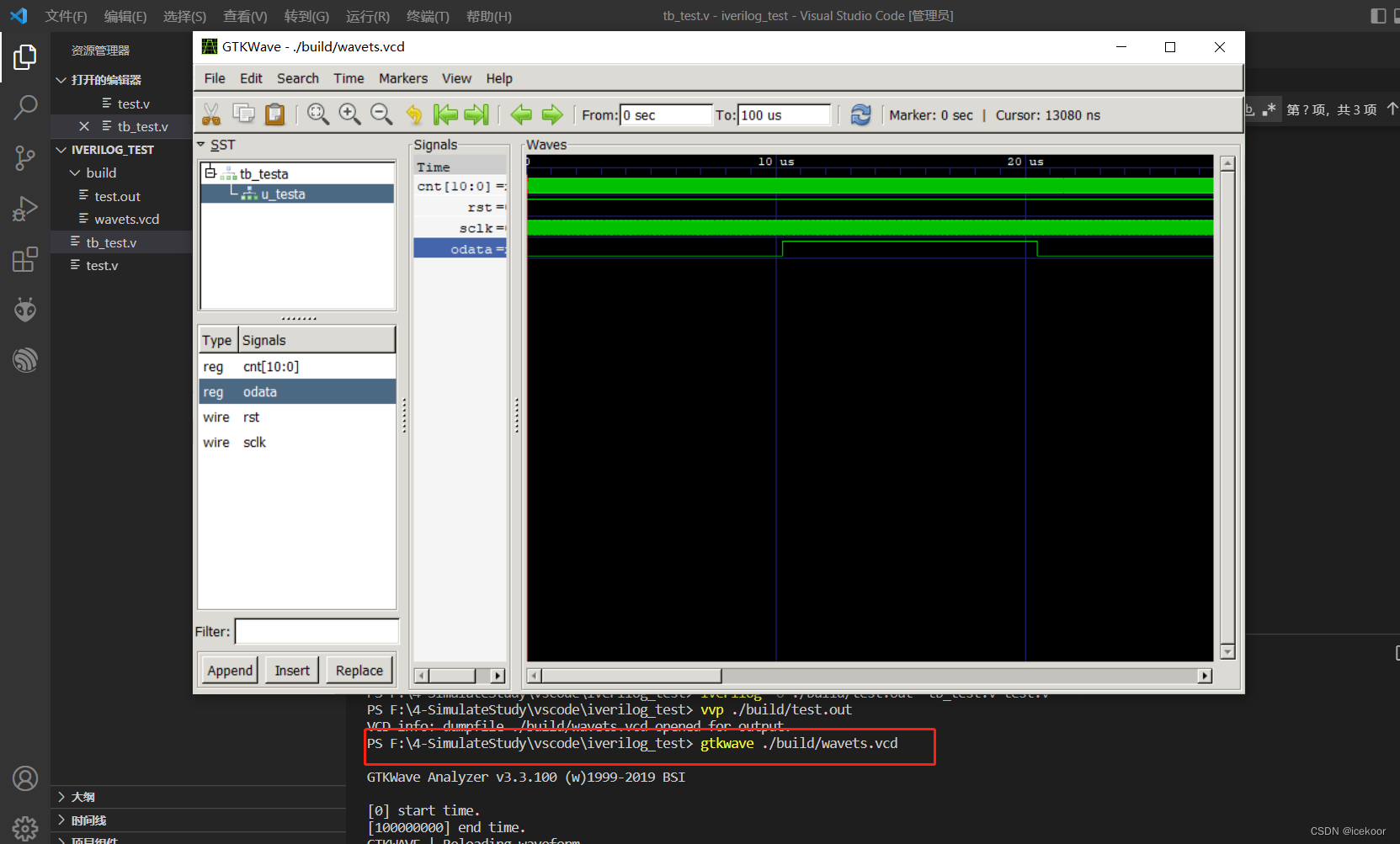Collapse the SST panel triangle
This screenshot has height=844, width=1400.
point(202,145)
